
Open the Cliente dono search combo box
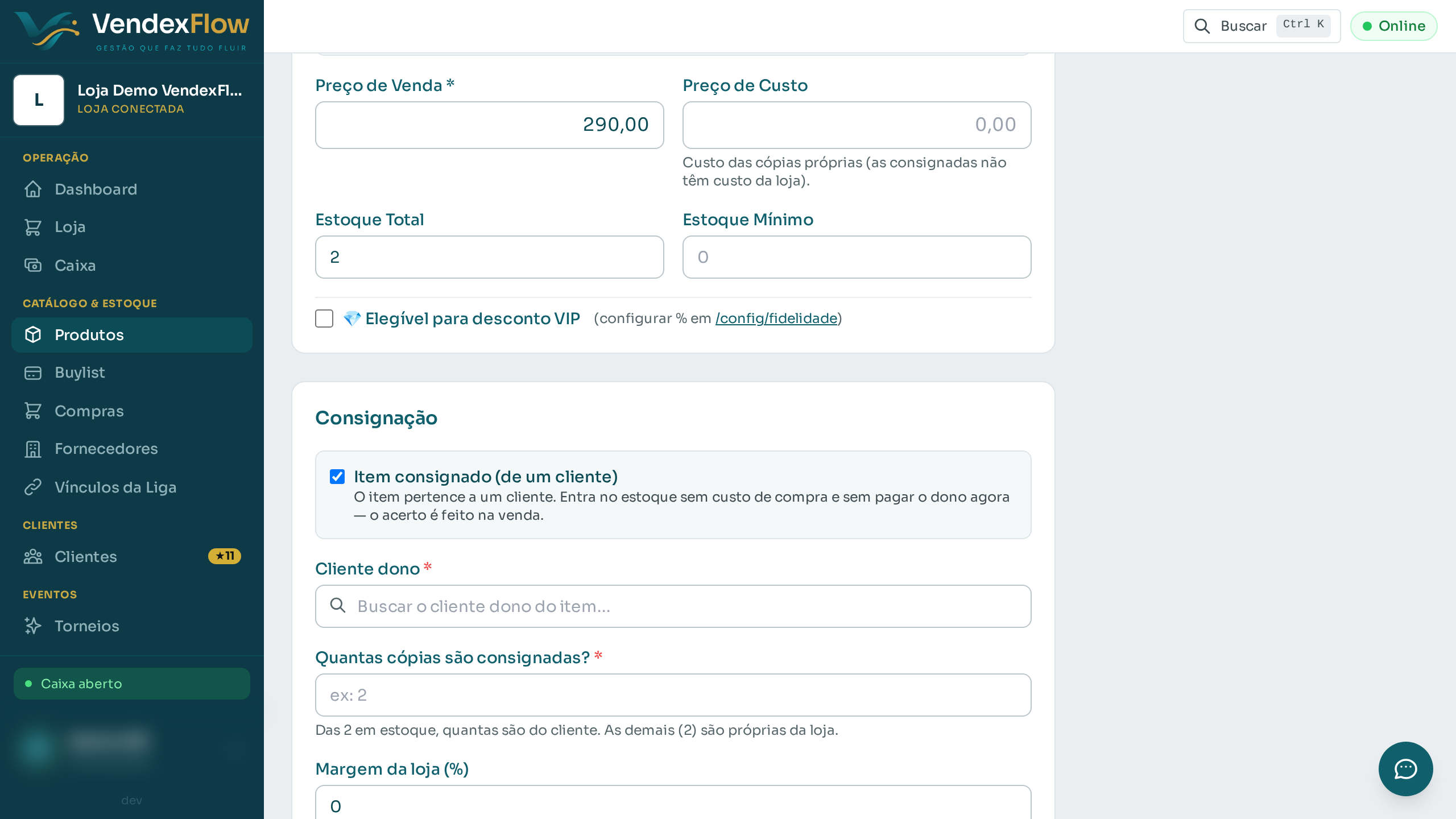(x=673, y=606)
